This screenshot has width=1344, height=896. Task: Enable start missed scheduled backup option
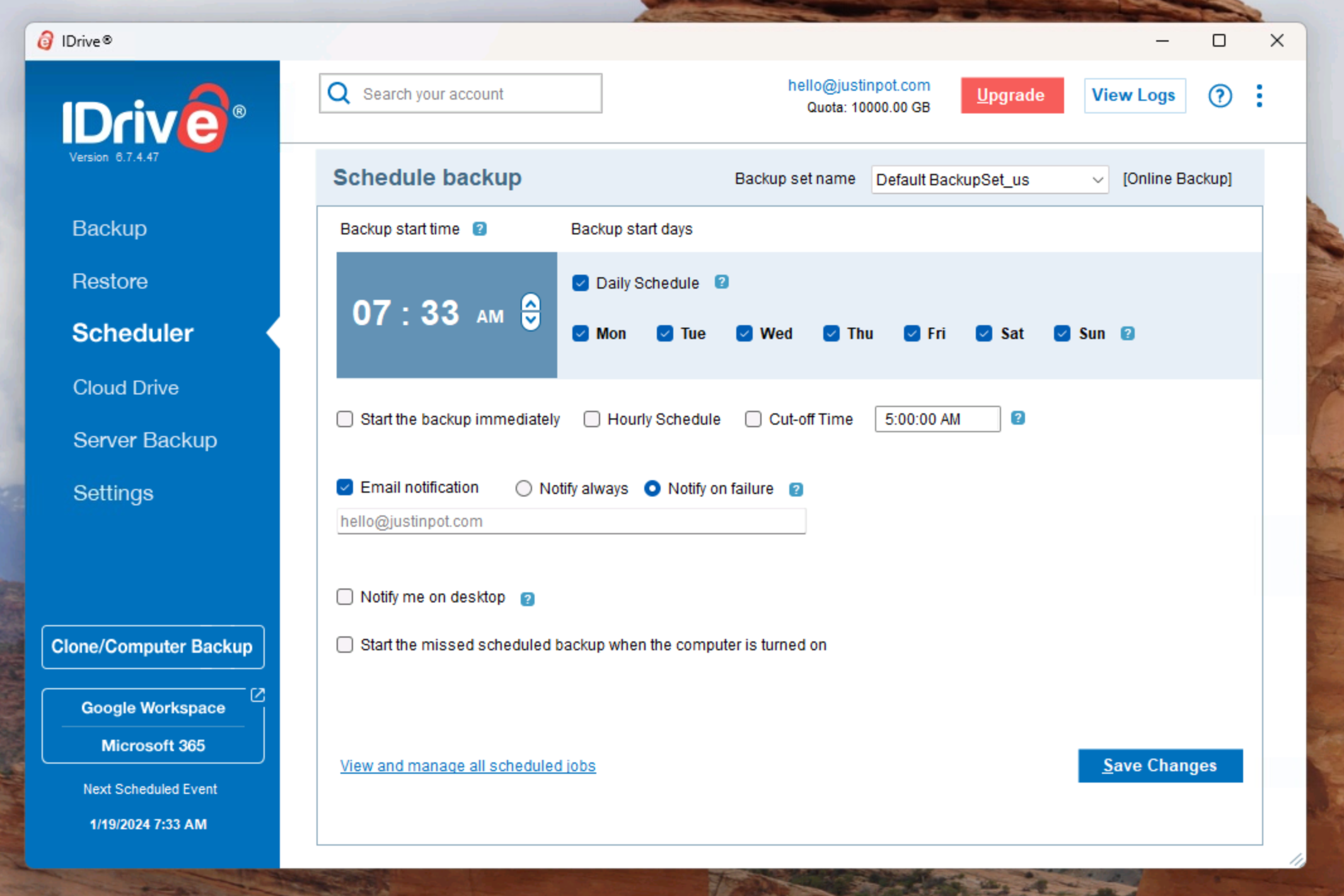[345, 645]
